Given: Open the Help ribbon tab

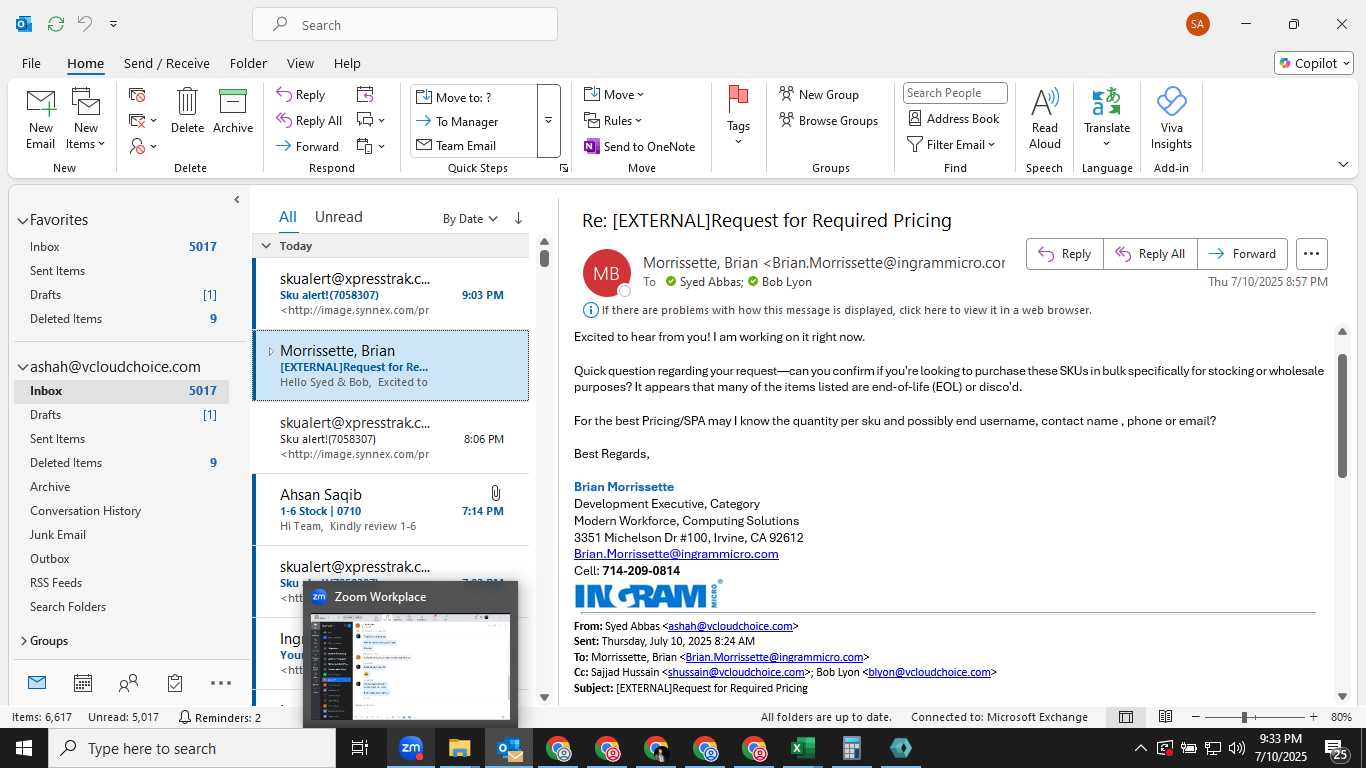Looking at the screenshot, I should 347,63.
